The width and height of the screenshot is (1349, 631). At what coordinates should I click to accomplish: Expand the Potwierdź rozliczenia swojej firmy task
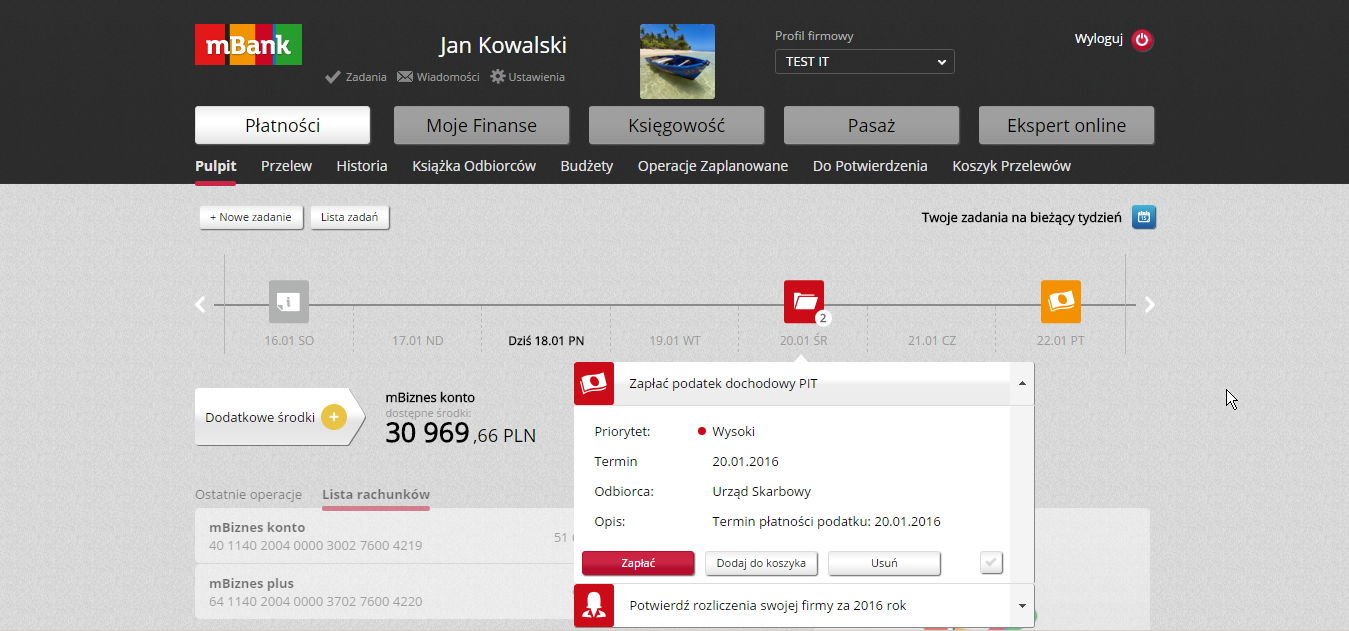tap(1021, 606)
